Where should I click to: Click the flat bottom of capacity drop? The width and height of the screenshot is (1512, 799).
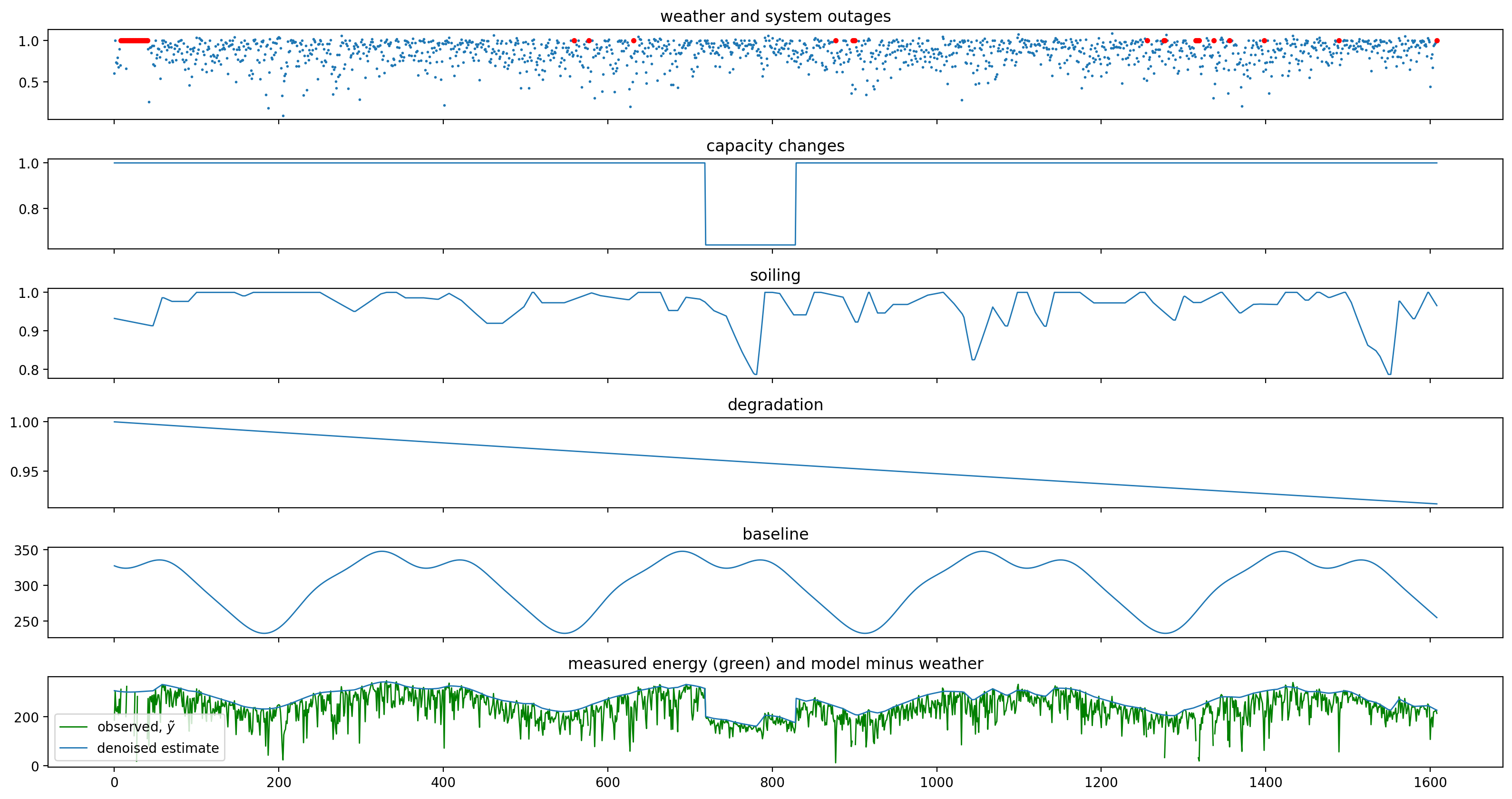750,244
